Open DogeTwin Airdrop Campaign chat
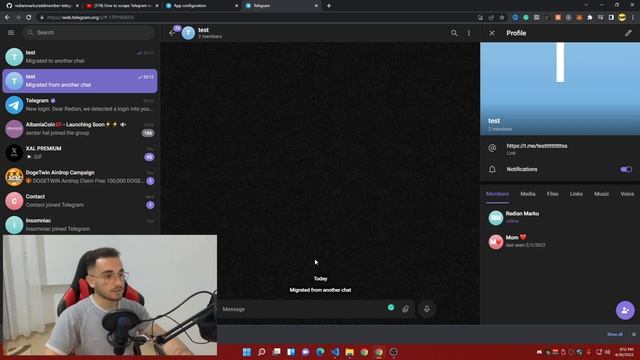This screenshot has height=360, width=640. pyautogui.click(x=80, y=177)
